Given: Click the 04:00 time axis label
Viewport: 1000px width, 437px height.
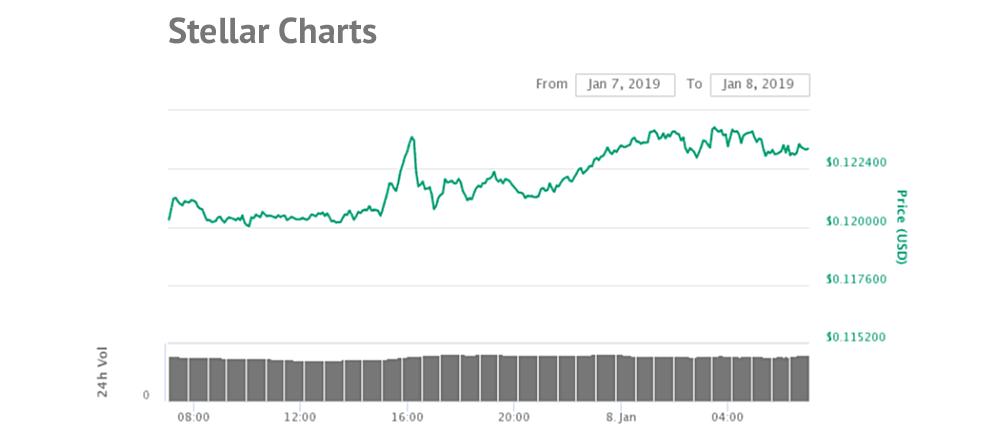Looking at the screenshot, I should [x=727, y=416].
